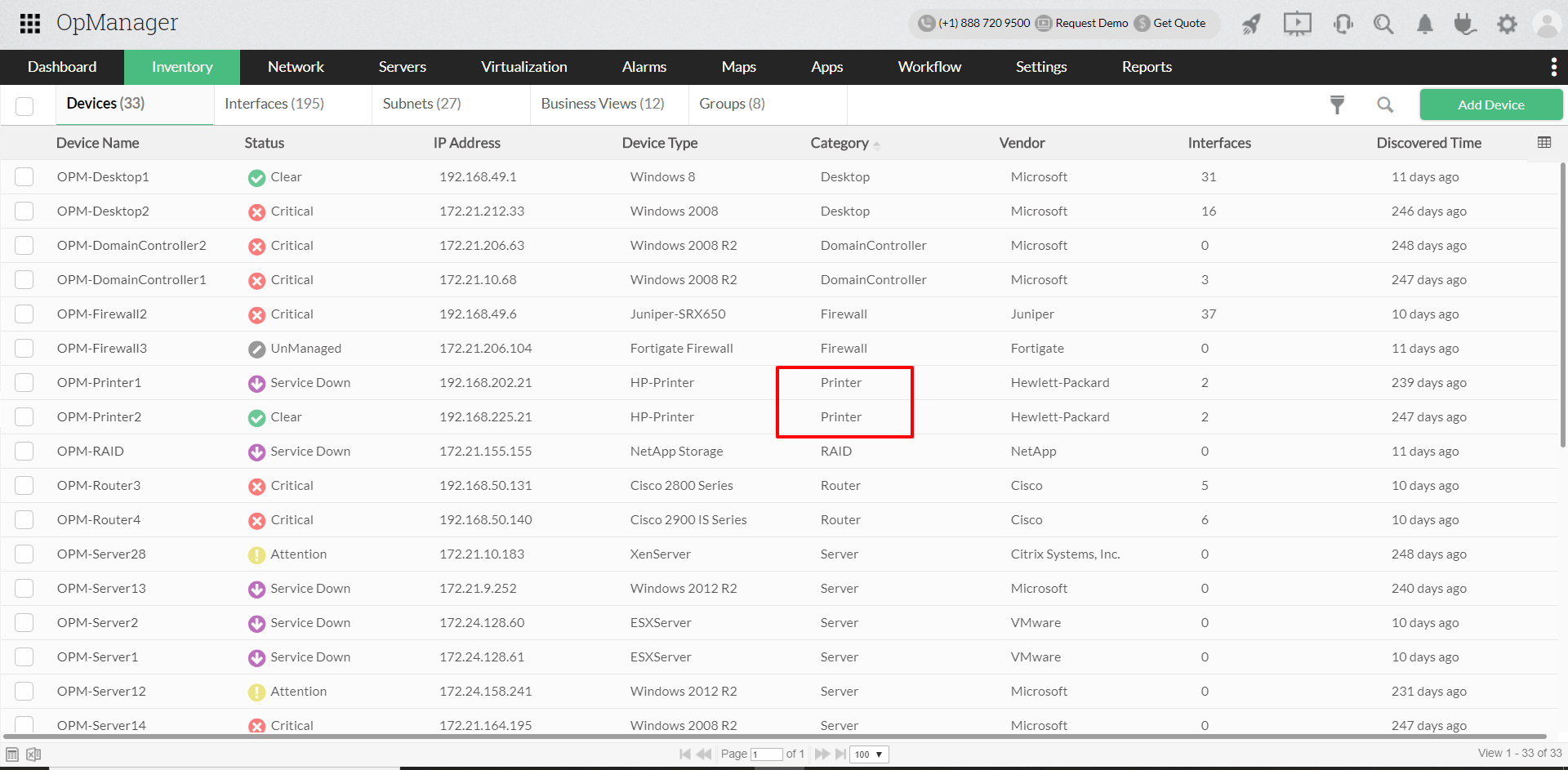
Task: Click the headset support icon
Action: coord(1343,24)
